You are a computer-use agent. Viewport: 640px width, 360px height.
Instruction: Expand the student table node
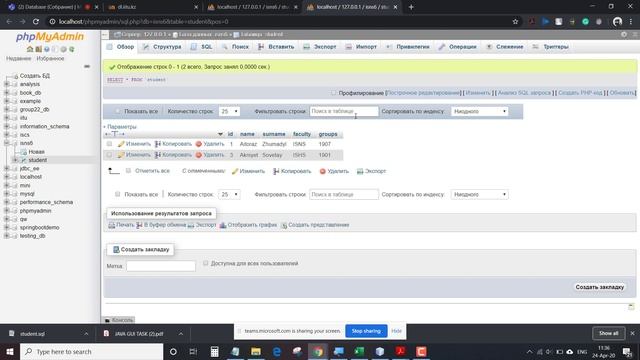tap(15, 160)
